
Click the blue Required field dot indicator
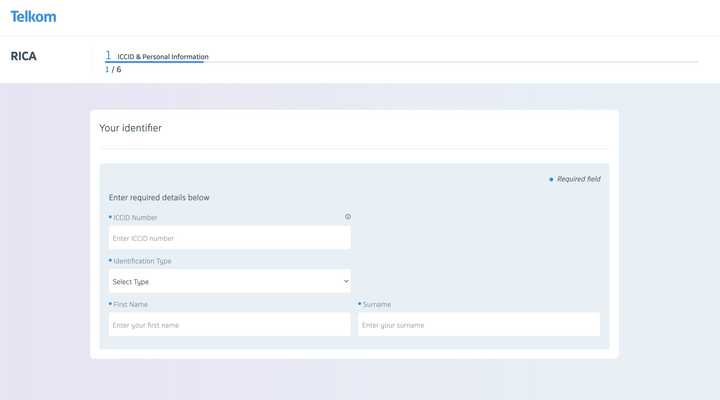point(551,179)
